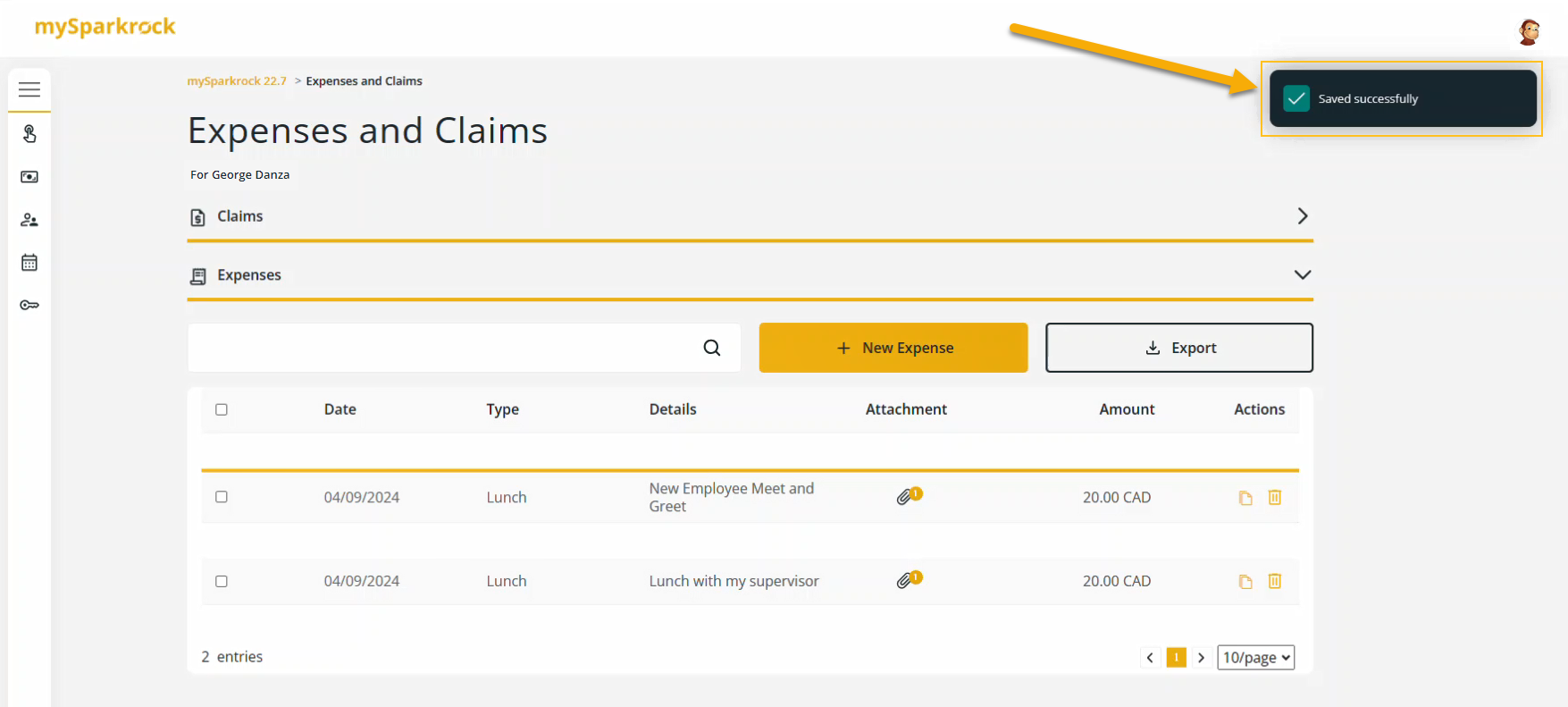Viewport: 1568px width, 707px height.
Task: Toggle the select-all checkbox in table header
Action: (x=222, y=409)
